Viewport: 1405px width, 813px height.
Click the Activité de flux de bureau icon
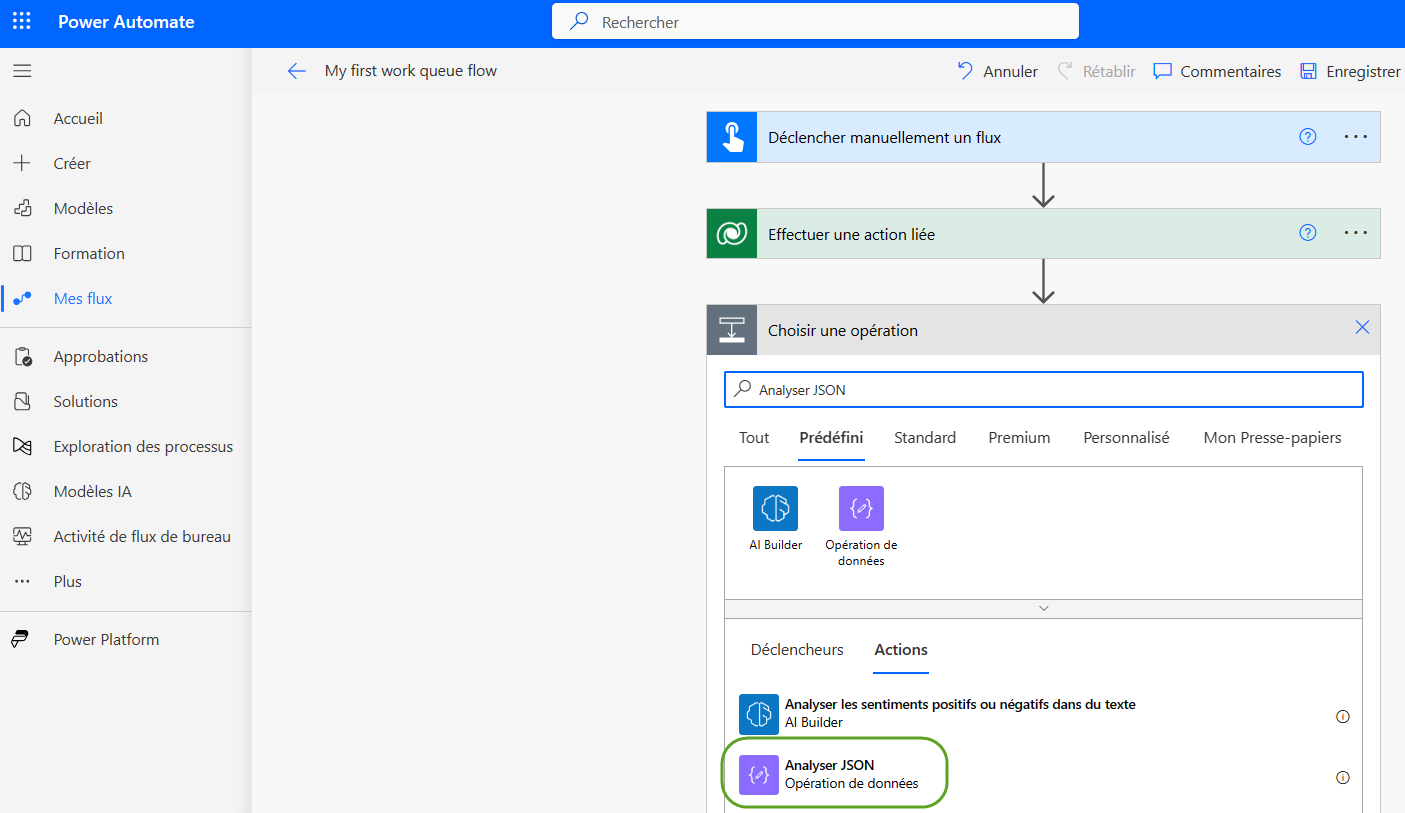[x=22, y=536]
